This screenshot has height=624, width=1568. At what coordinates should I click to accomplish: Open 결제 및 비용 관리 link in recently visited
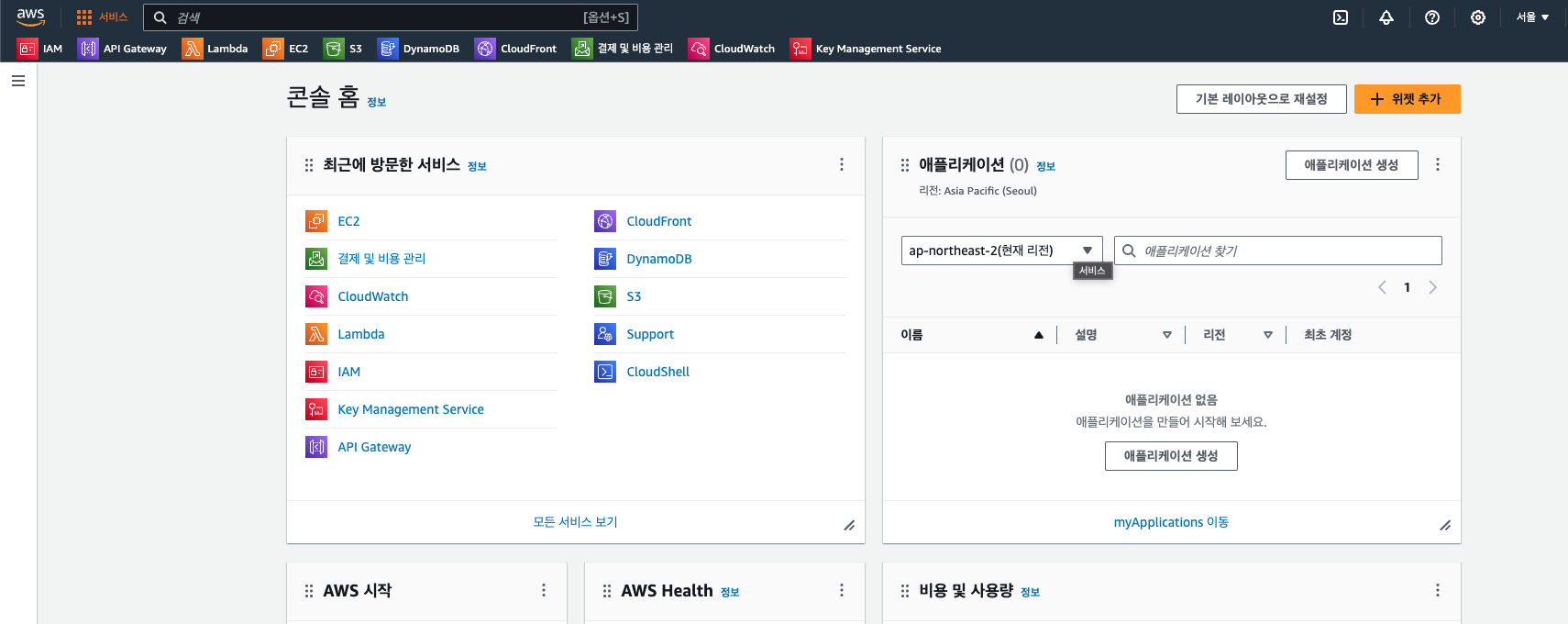point(381,259)
